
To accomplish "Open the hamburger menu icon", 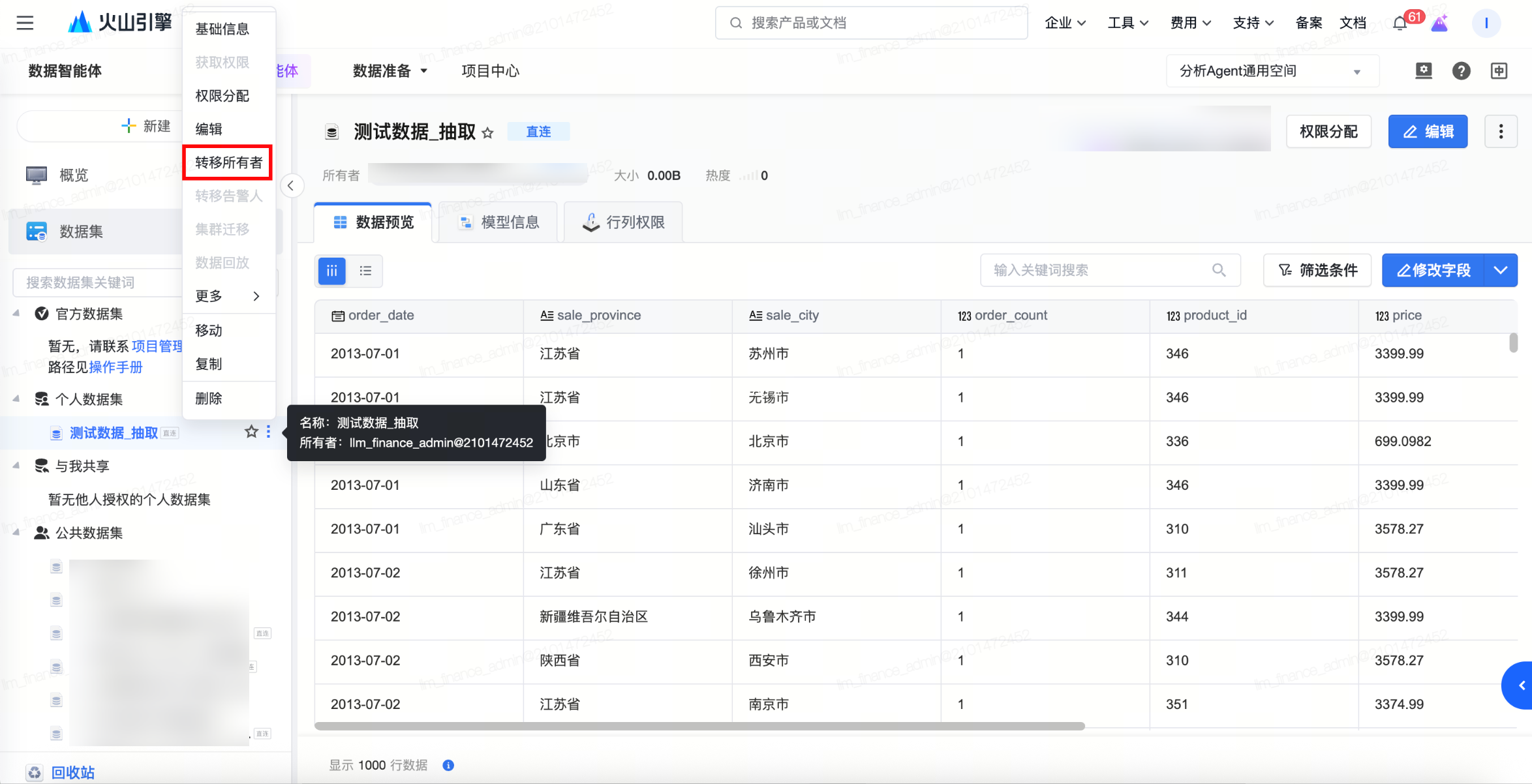I will point(25,23).
